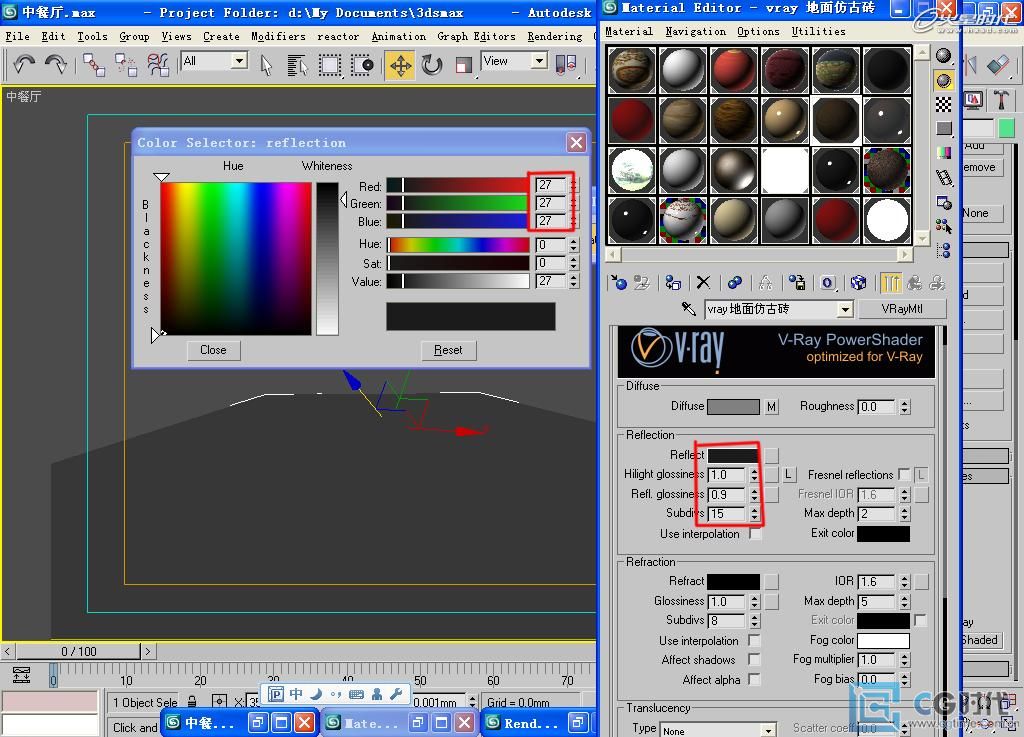1024x737 pixels.
Task: Open Material Editor's Navigation menu
Action: [696, 31]
